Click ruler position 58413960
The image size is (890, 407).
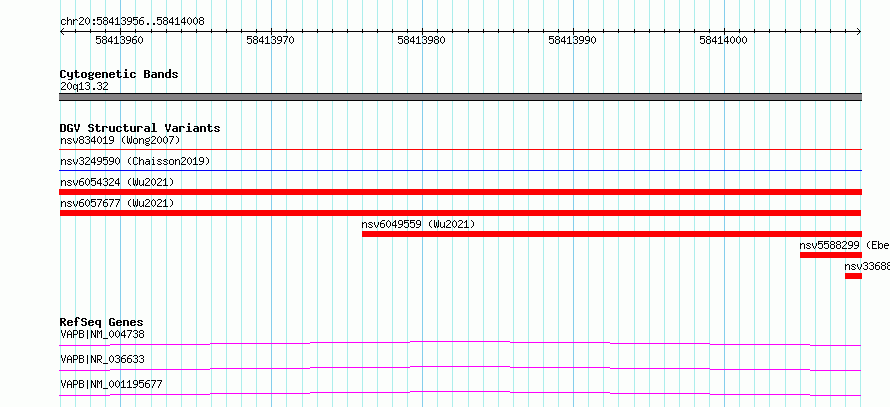pyautogui.click(x=119, y=40)
